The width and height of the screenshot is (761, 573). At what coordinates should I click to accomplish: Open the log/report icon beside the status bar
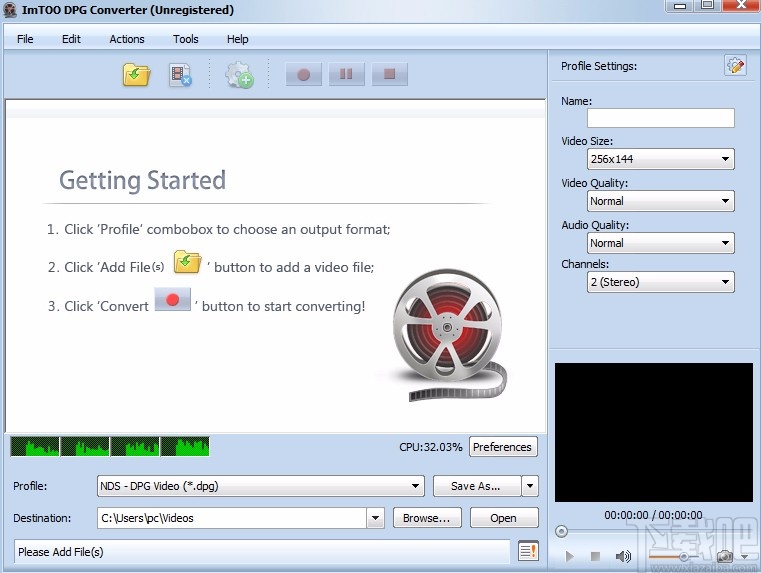click(x=528, y=551)
